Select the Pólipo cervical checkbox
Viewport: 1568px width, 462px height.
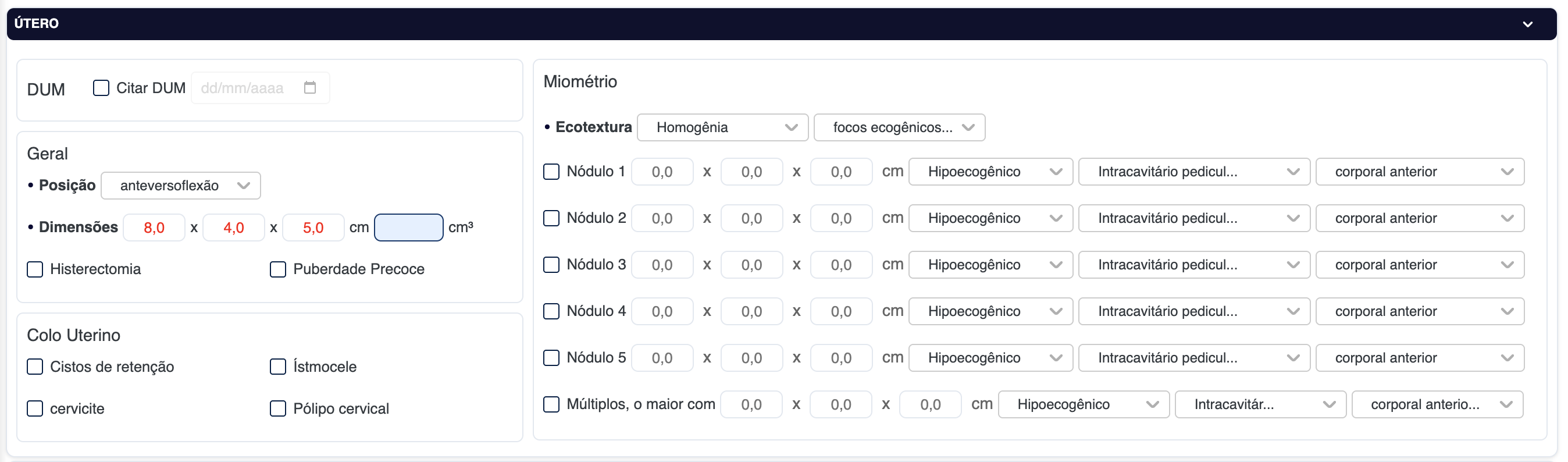tap(278, 408)
